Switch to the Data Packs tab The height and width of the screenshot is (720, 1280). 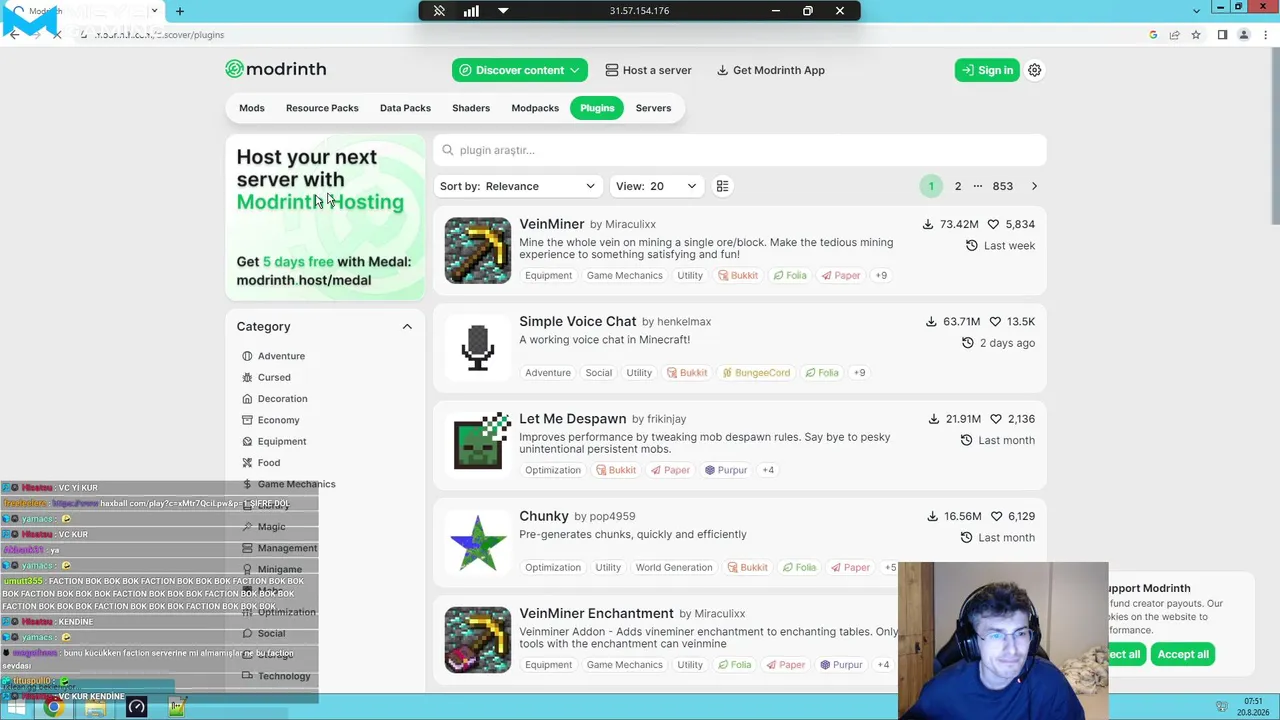[x=405, y=108]
